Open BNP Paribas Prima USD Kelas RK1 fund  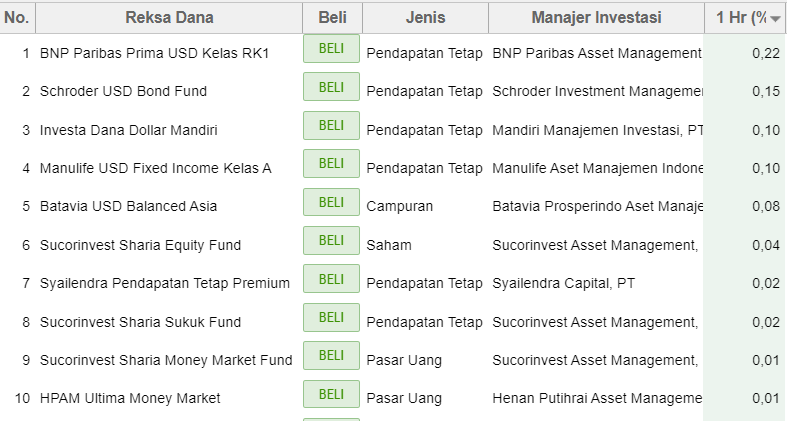pyautogui.click(x=155, y=53)
